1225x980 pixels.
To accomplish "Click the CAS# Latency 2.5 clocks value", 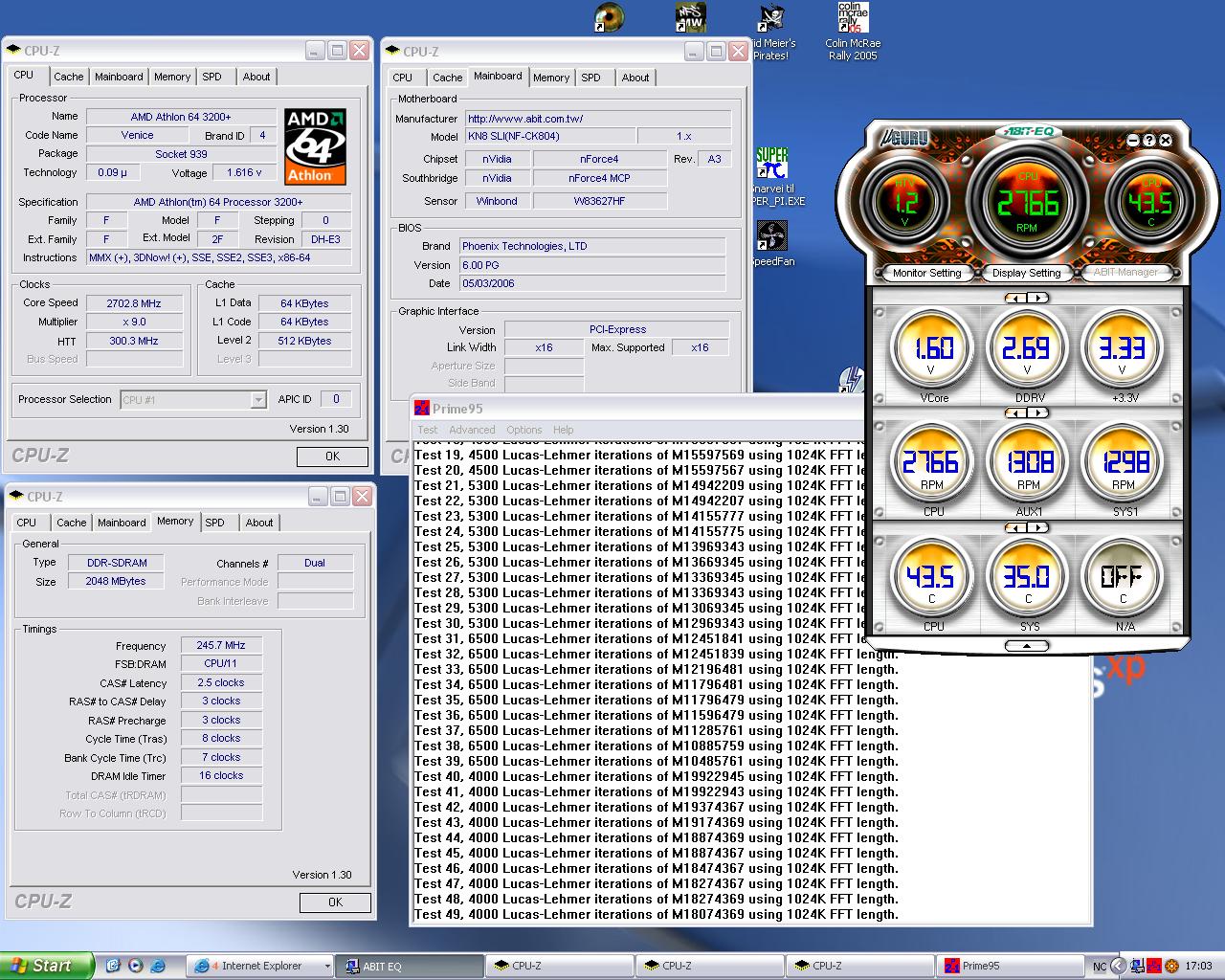I will [x=221, y=683].
